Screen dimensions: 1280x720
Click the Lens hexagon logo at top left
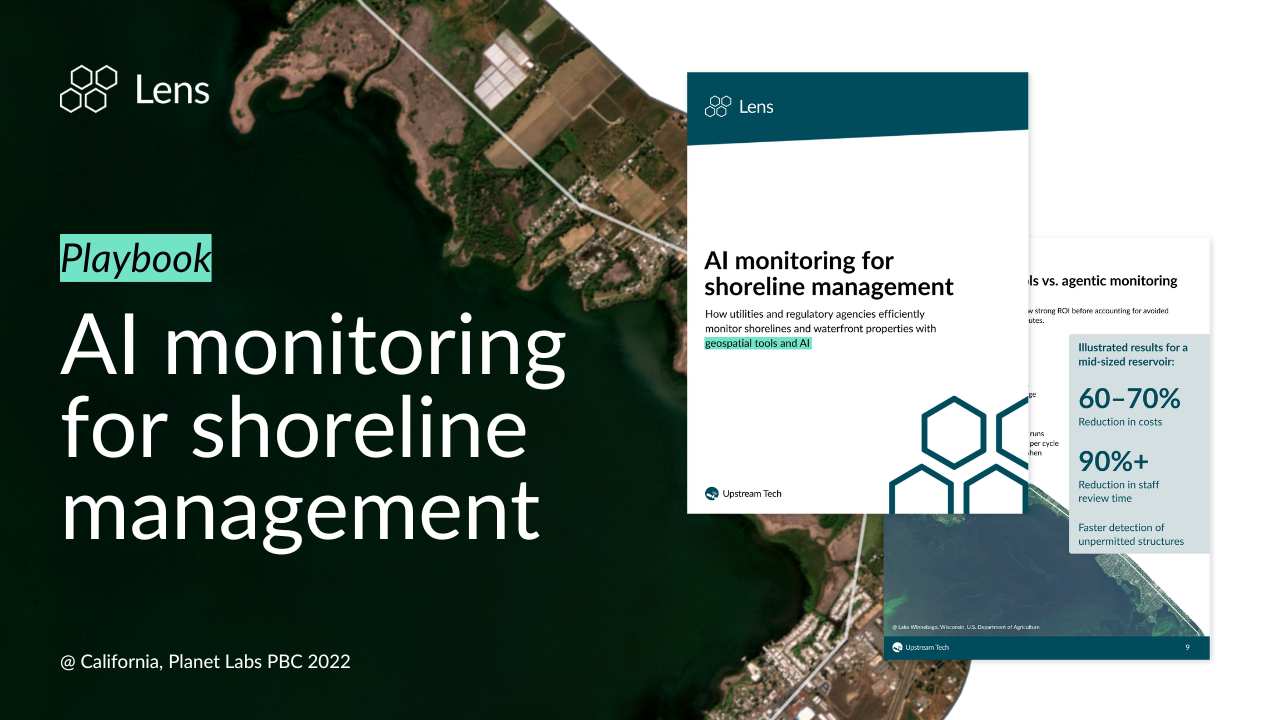point(89,88)
